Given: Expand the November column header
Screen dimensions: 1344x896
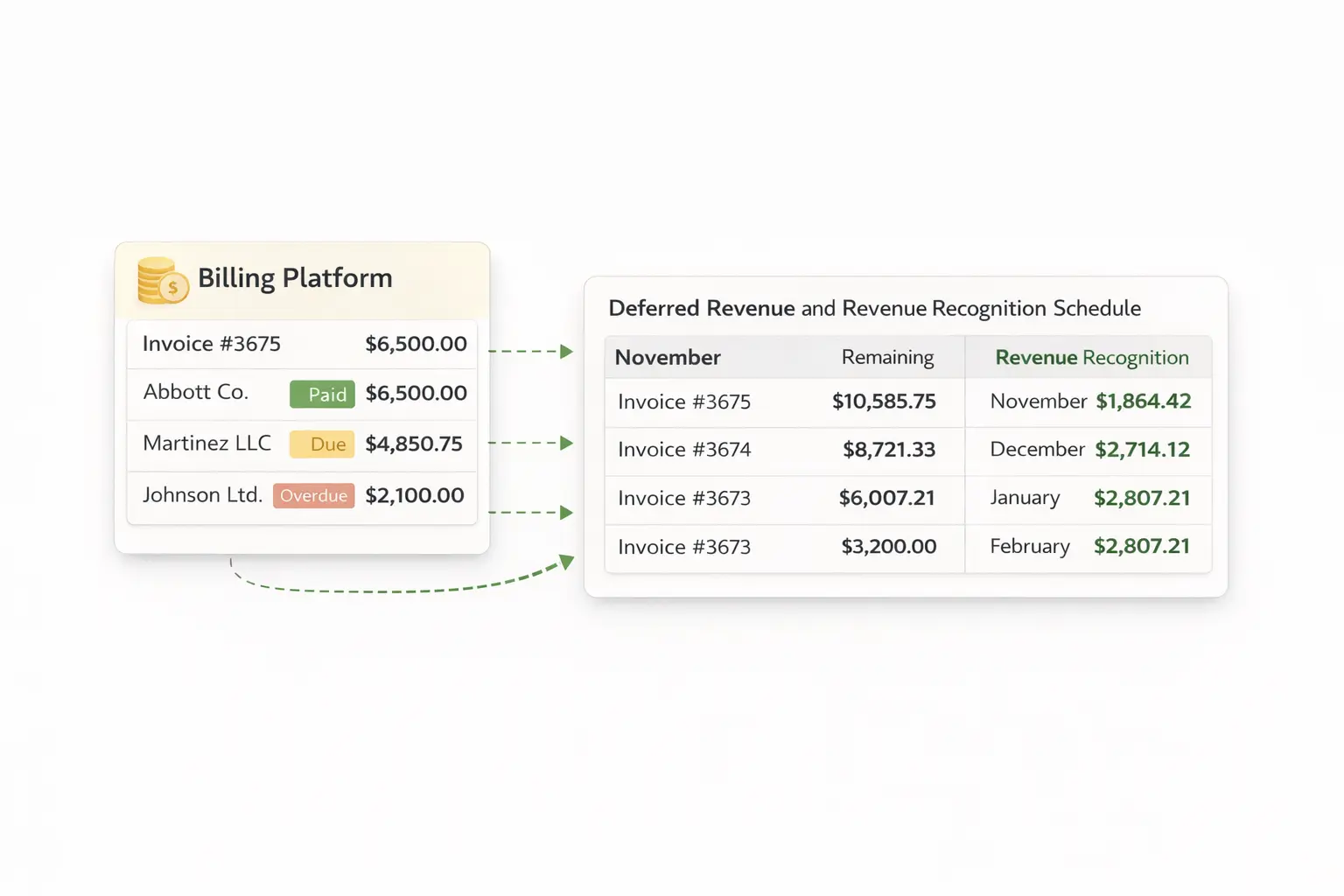Looking at the screenshot, I should (668, 357).
